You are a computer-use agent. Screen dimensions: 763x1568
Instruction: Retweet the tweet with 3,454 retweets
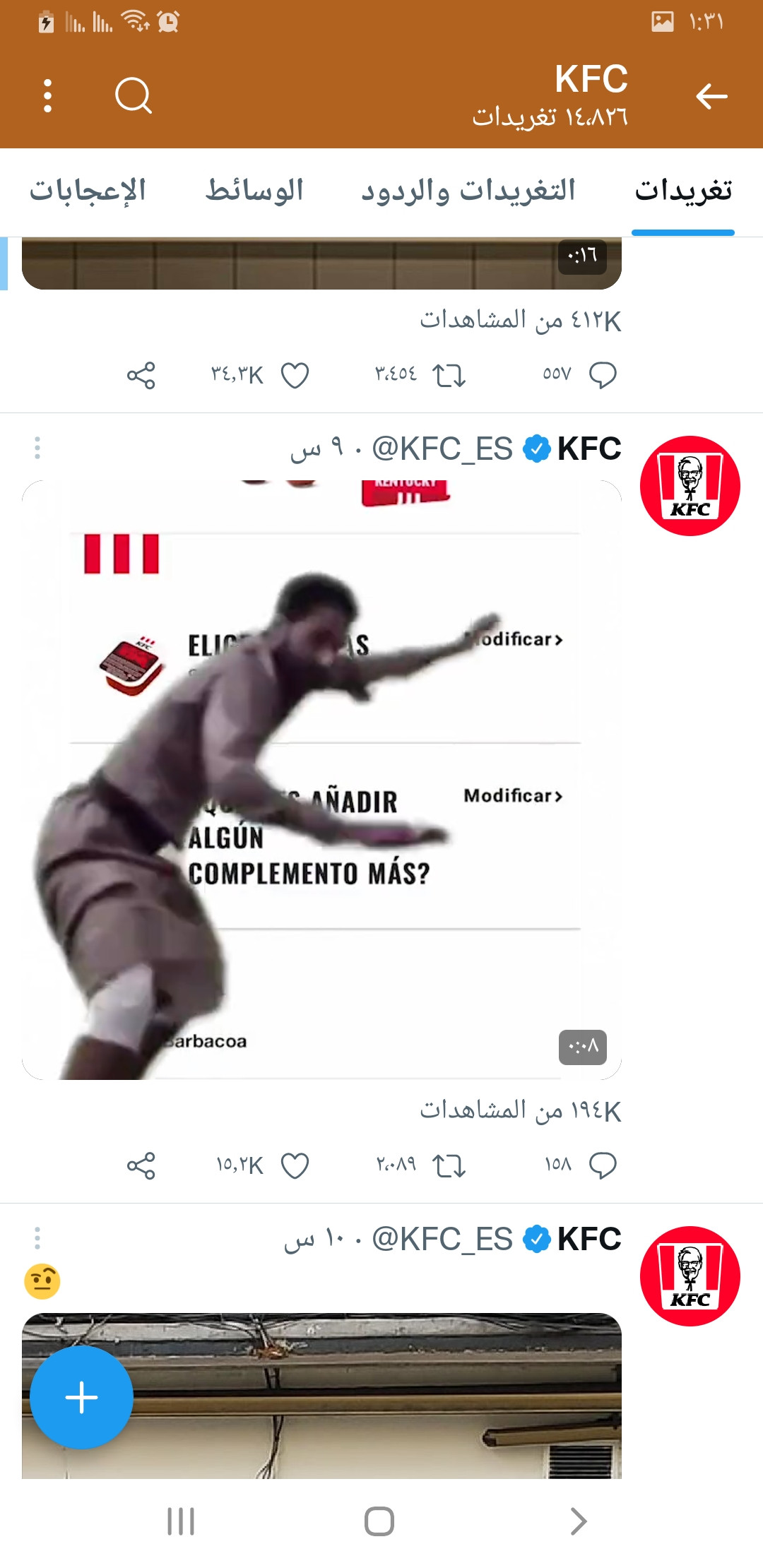tap(449, 375)
